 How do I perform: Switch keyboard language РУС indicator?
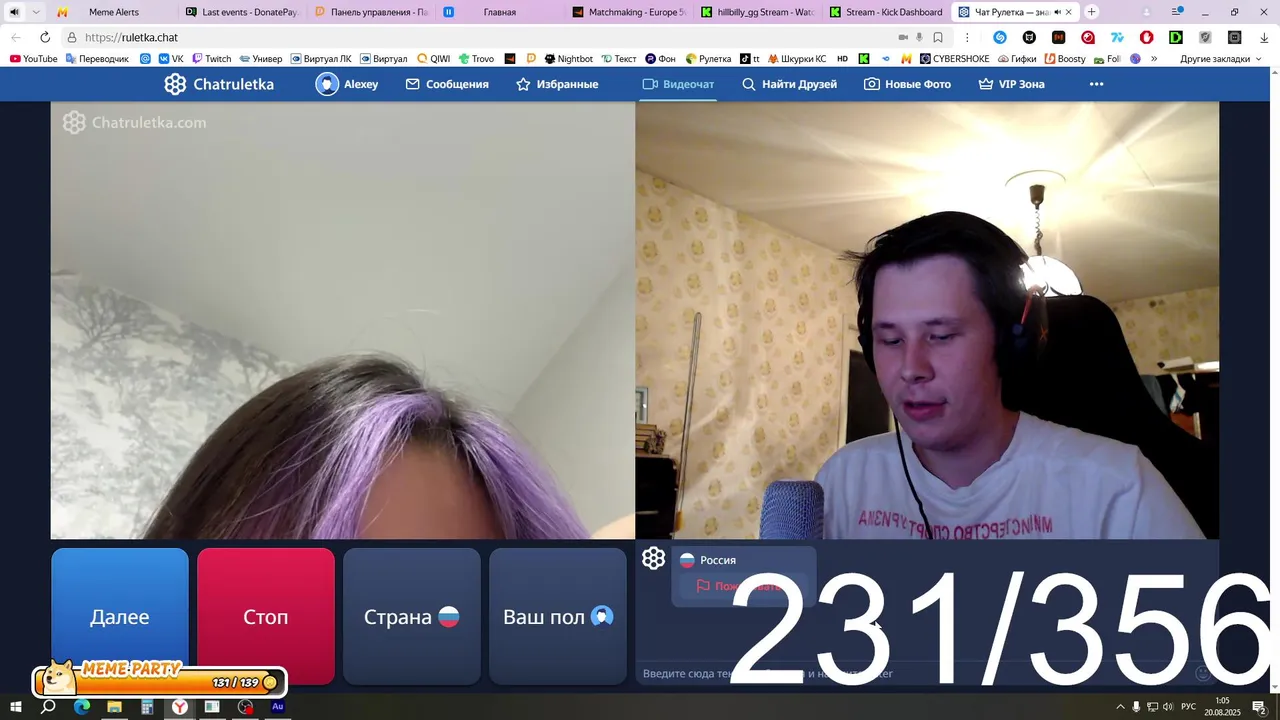tap(1189, 707)
